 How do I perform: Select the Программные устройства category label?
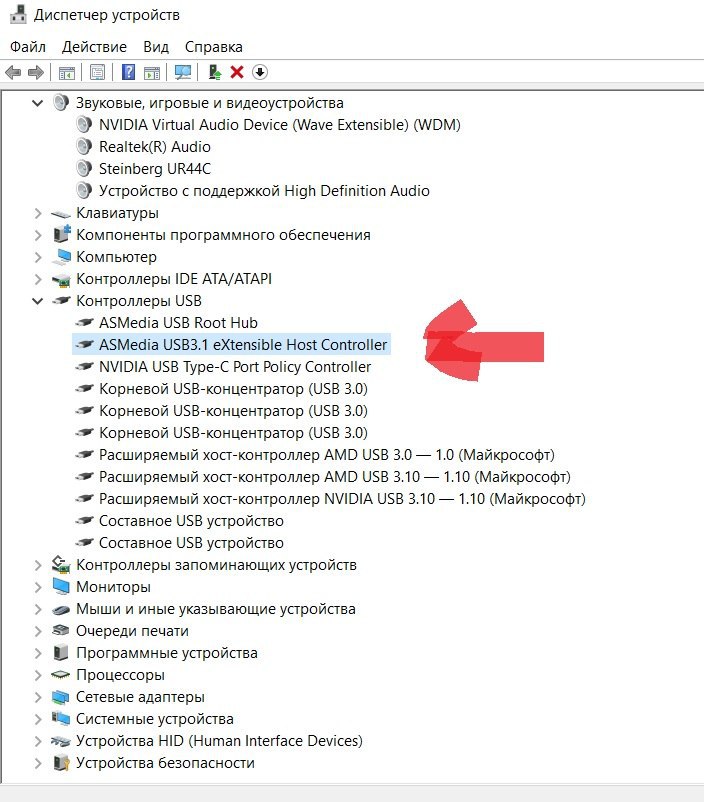(167, 653)
